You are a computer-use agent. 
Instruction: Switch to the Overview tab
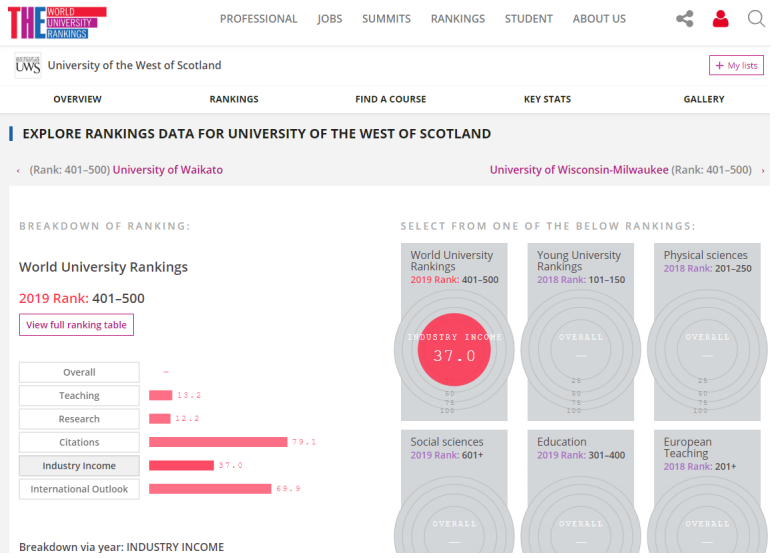pyautogui.click(x=78, y=99)
